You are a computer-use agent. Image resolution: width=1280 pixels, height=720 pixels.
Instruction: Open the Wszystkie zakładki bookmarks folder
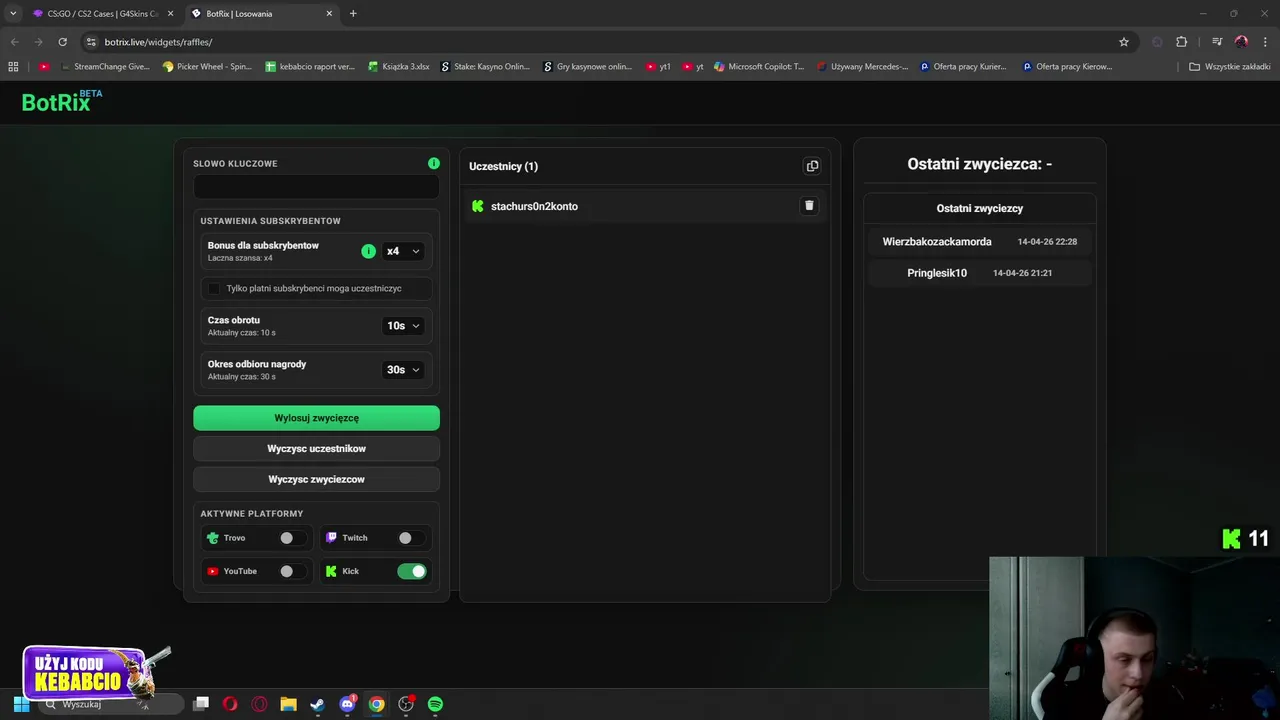(x=1230, y=67)
